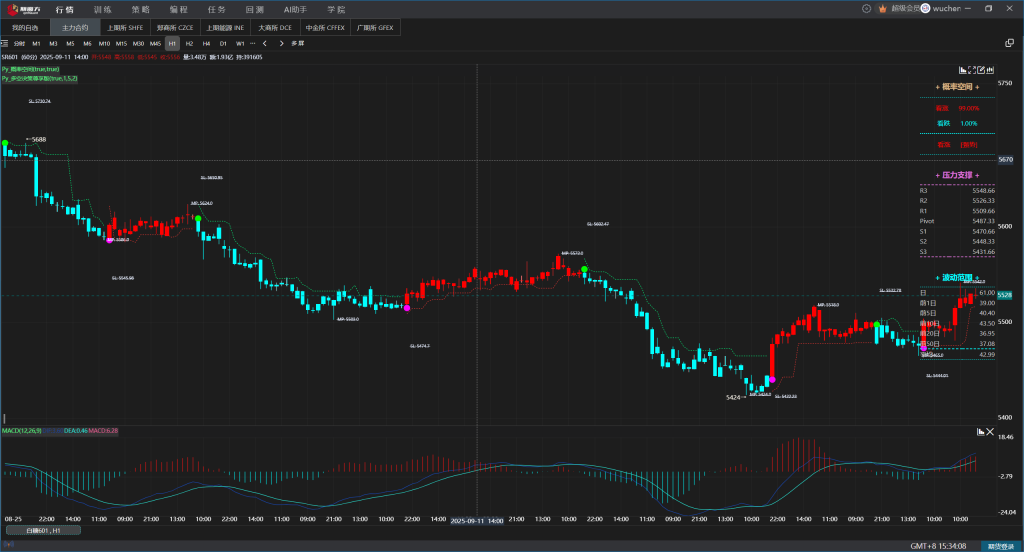Switch to the 上期所 SHFE tab

(x=122, y=28)
